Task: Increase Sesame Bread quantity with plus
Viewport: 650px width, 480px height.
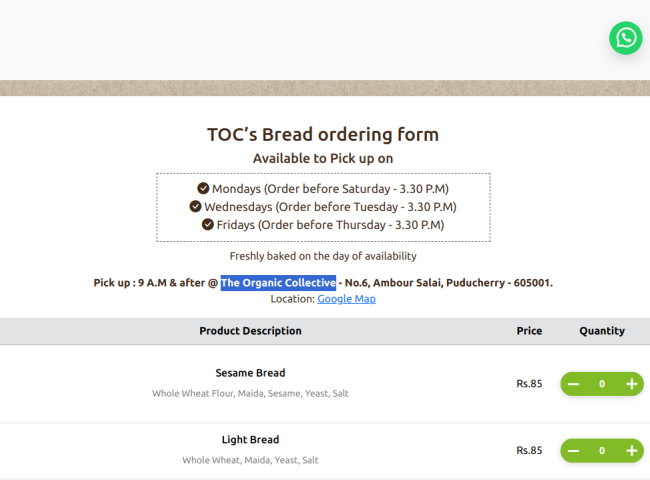Action: pyautogui.click(x=631, y=384)
